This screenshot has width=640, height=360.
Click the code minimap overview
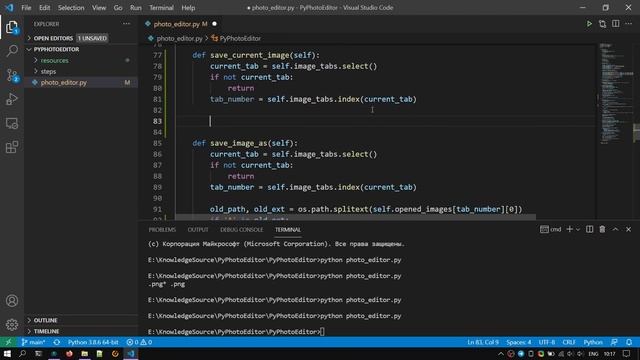pyautogui.click(x=615, y=93)
